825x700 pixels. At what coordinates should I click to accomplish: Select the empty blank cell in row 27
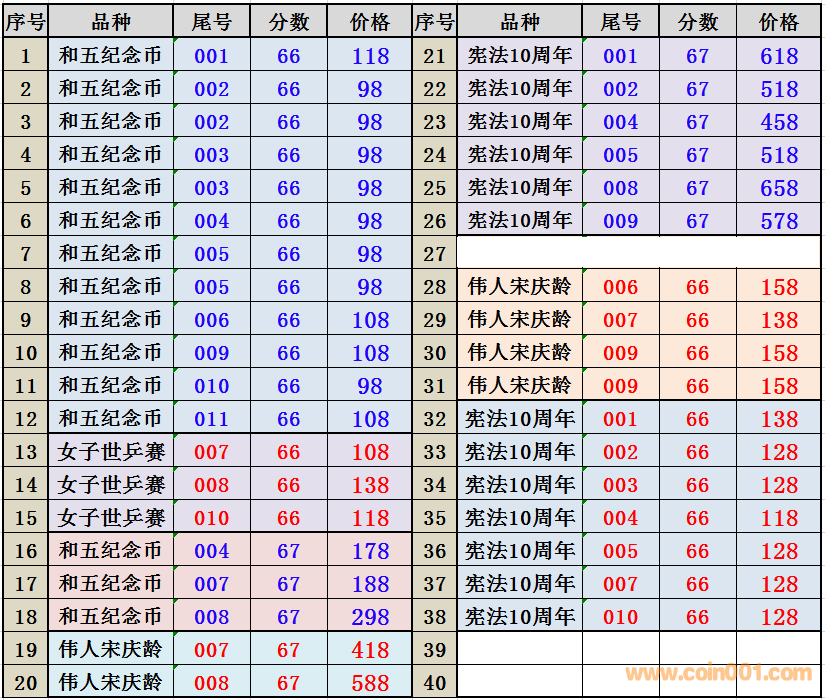(638, 253)
